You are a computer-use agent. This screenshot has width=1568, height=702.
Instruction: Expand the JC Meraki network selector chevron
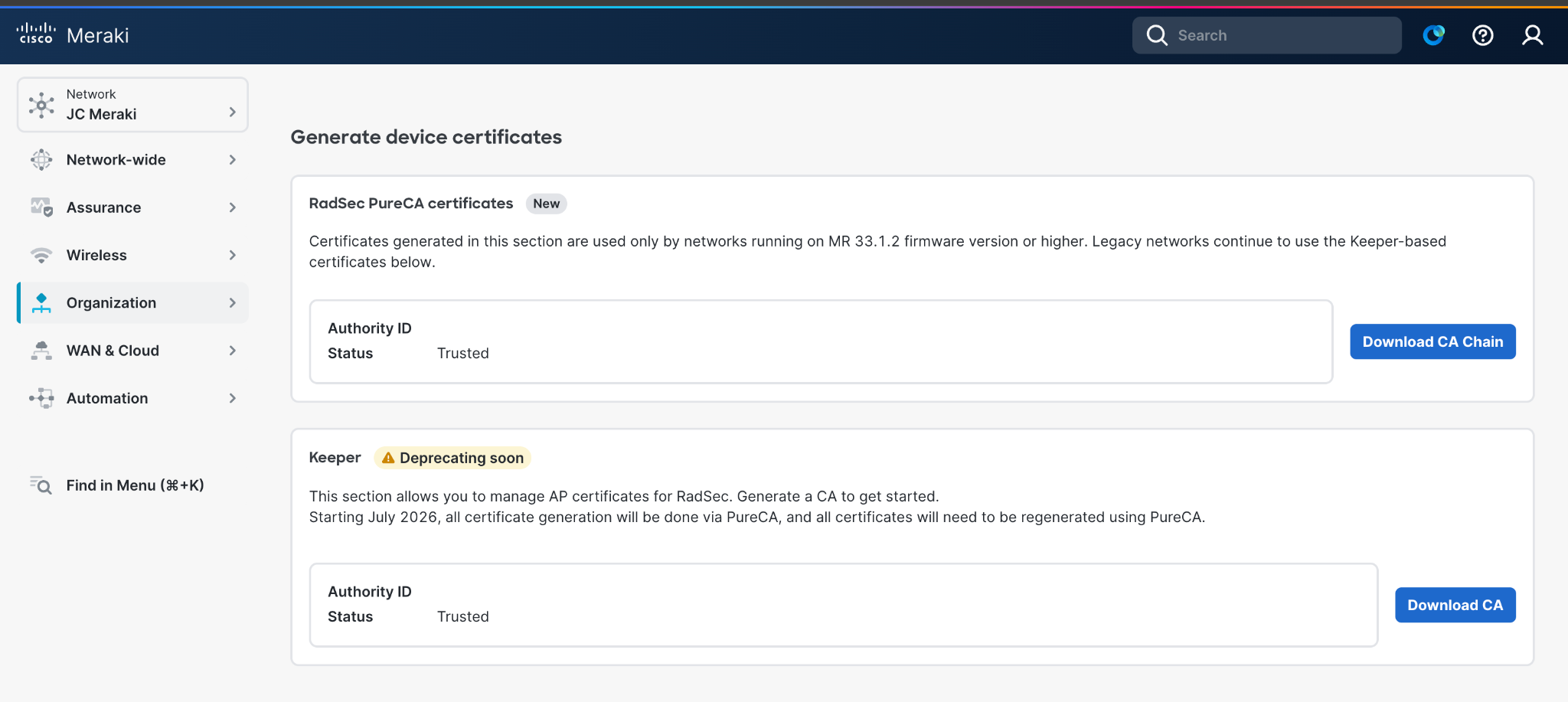click(x=233, y=113)
